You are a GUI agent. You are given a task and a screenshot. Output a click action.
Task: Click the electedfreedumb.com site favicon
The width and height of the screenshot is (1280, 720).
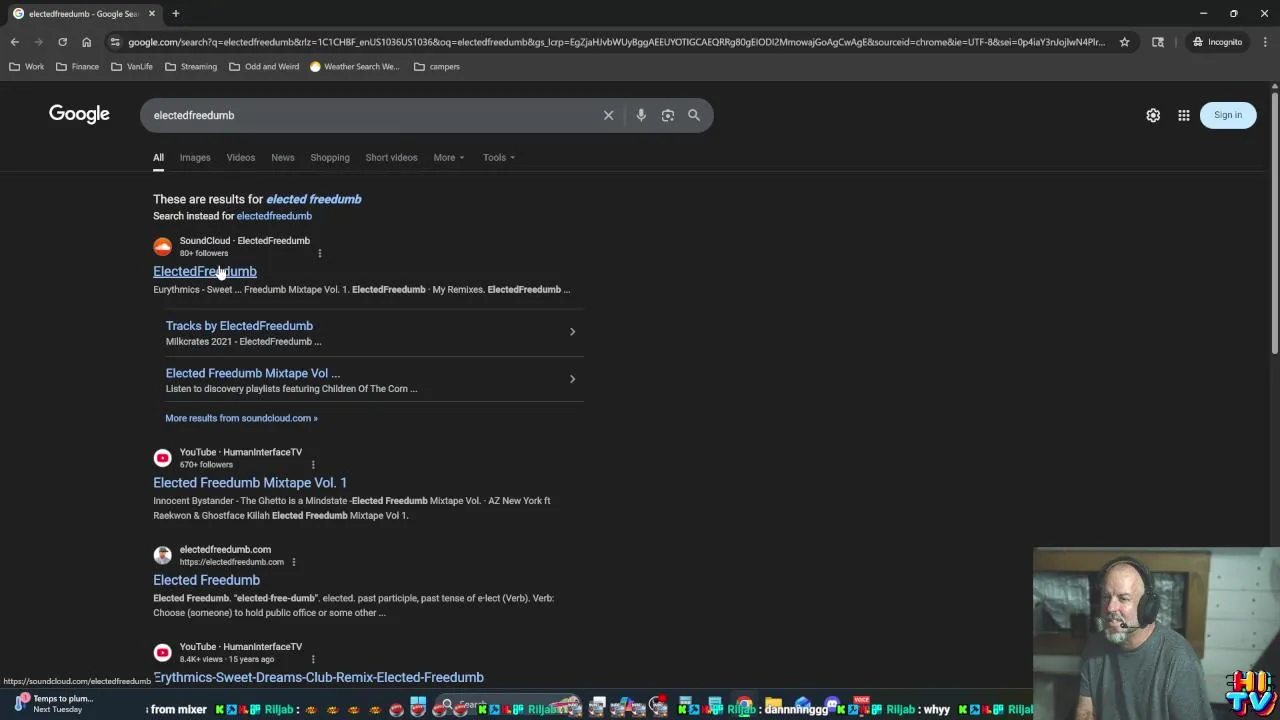click(162, 555)
